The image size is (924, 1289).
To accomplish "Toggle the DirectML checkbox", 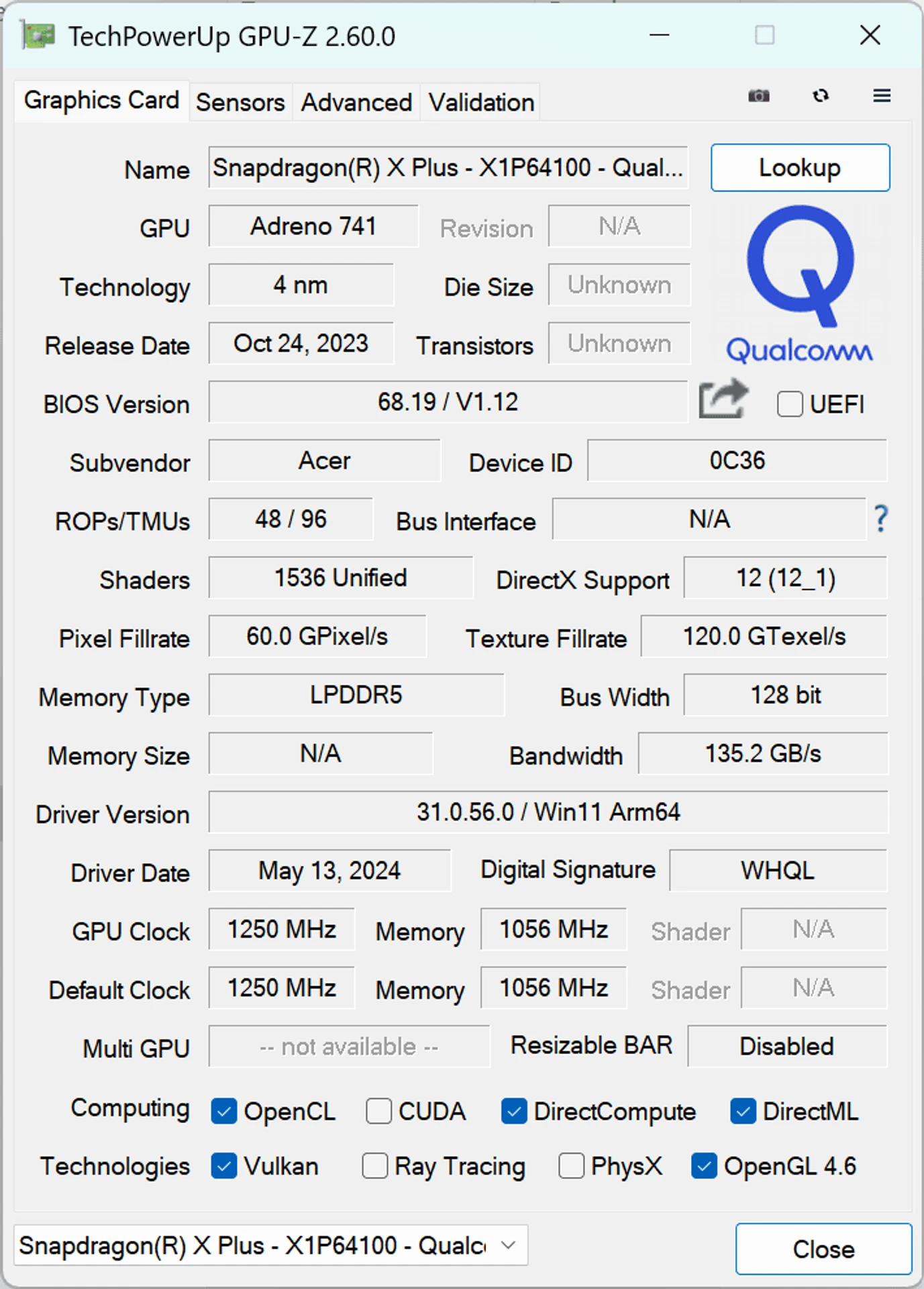I will pos(743,1111).
